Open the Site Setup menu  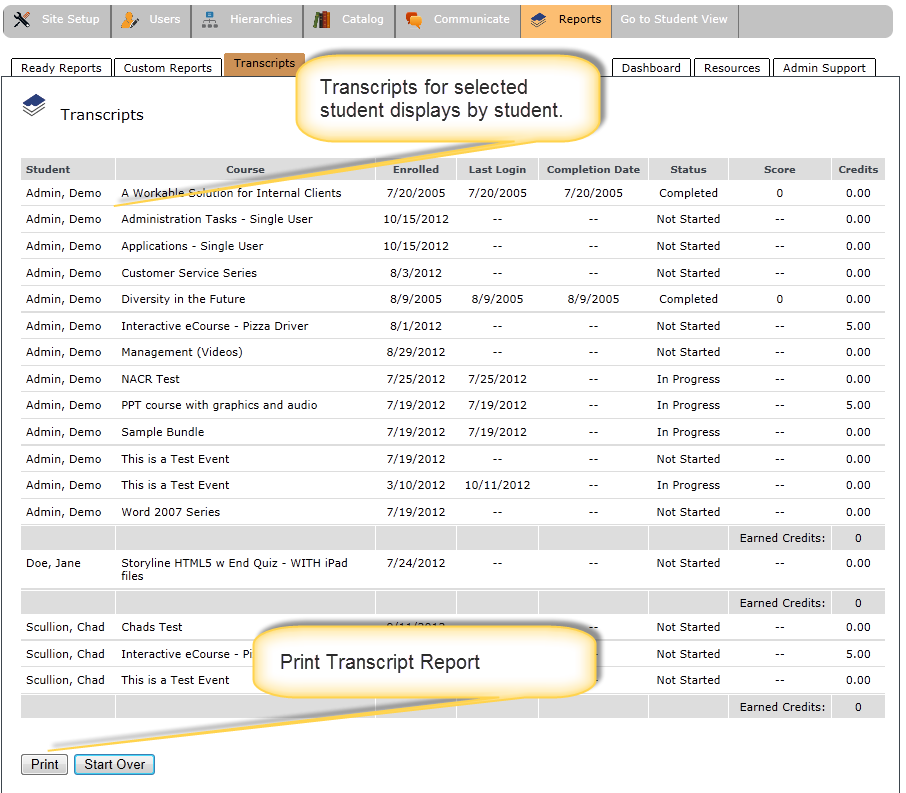[57, 21]
